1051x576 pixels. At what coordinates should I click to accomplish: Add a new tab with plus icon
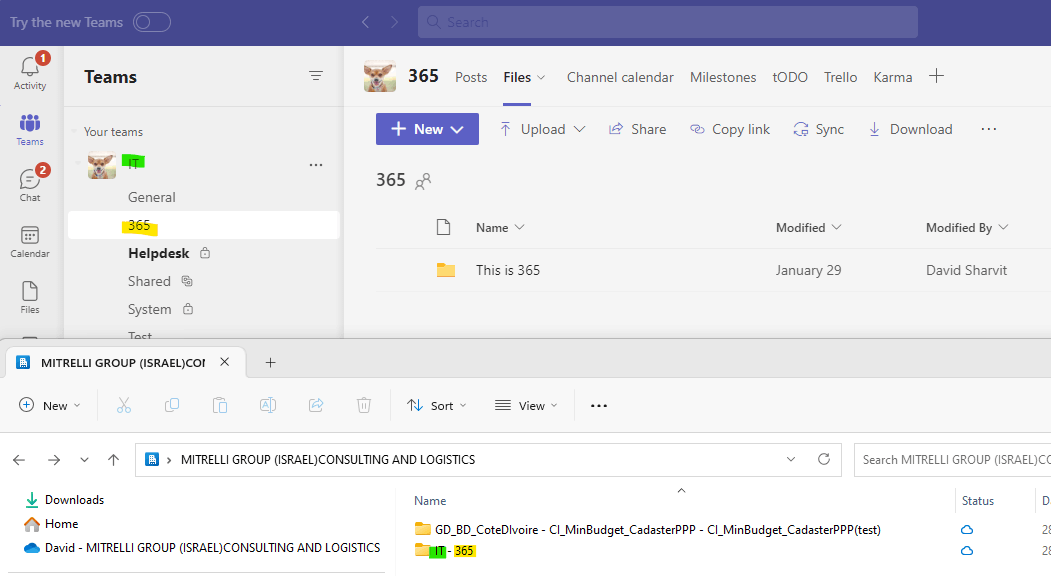click(x=936, y=76)
